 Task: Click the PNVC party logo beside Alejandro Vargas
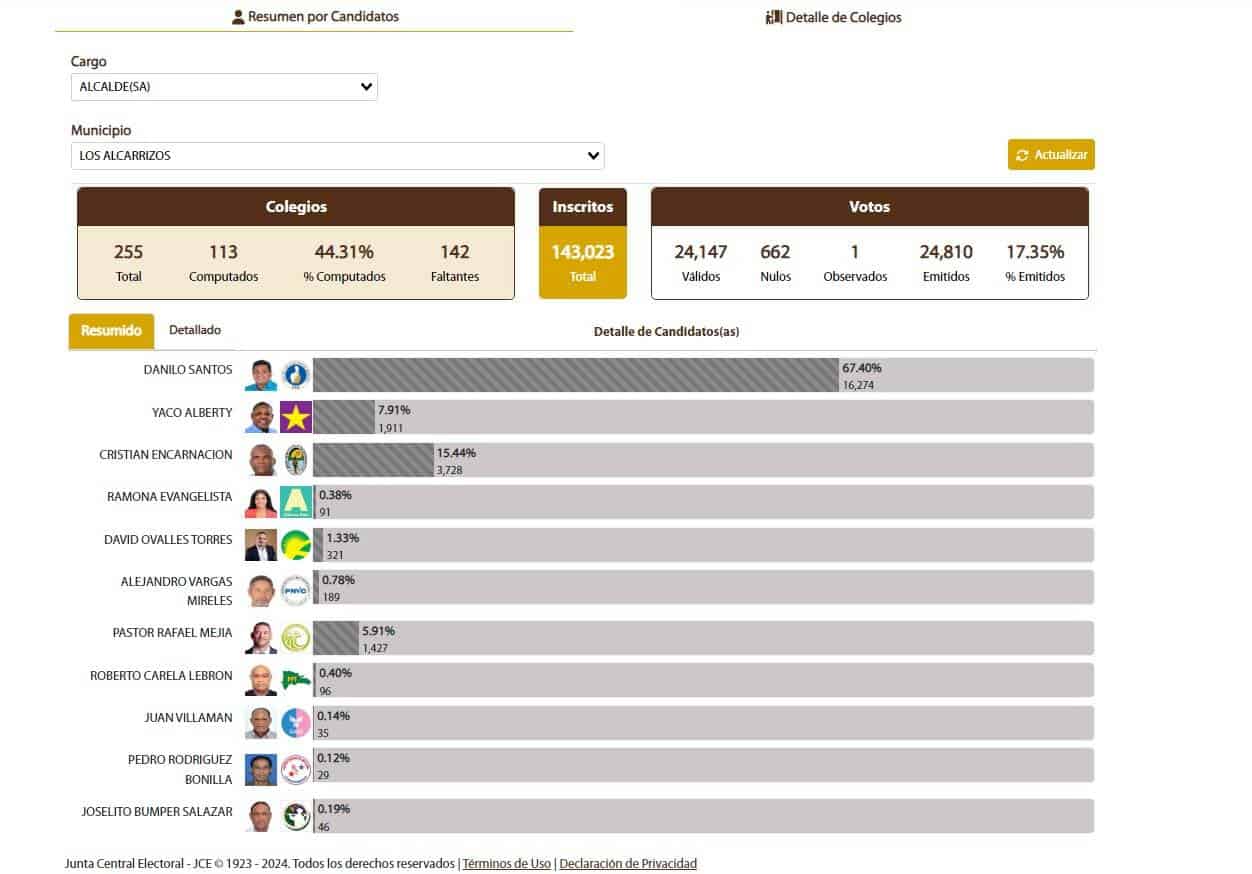coord(296,590)
